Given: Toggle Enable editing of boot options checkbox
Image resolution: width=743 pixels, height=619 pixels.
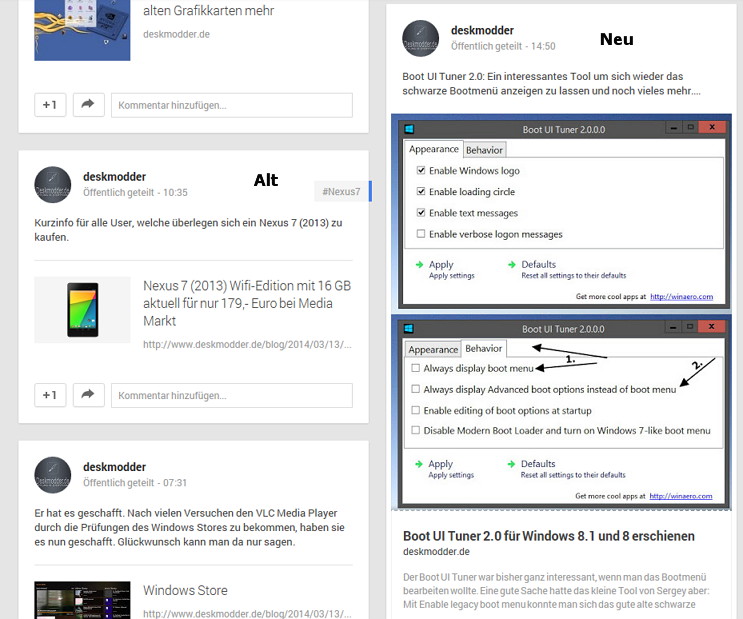Looking at the screenshot, I should pos(416,410).
